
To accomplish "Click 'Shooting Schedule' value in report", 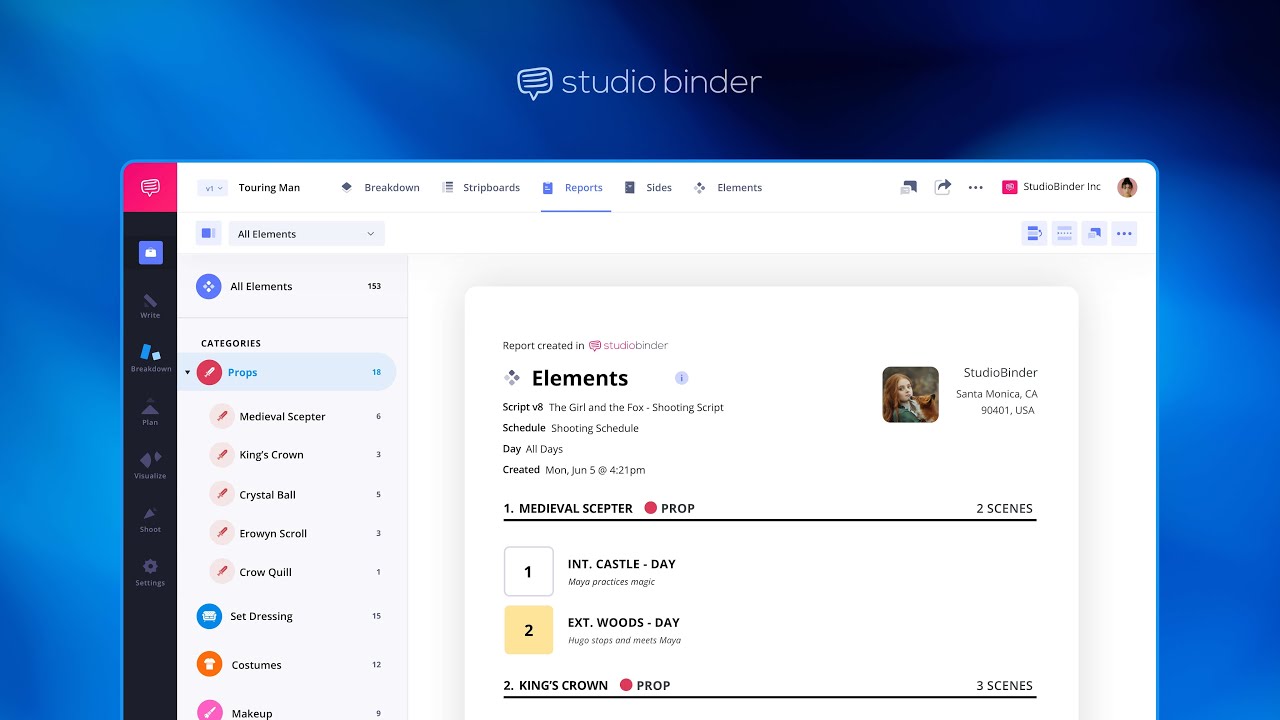I will coord(595,428).
